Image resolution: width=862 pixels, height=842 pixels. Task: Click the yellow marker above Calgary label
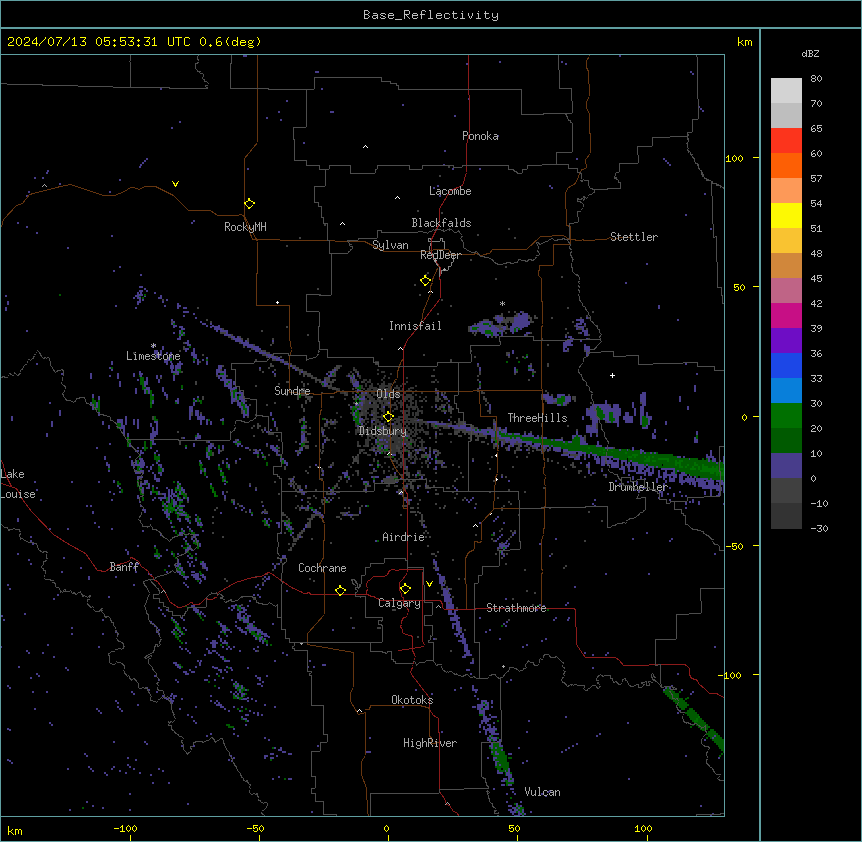pyautogui.click(x=405, y=589)
